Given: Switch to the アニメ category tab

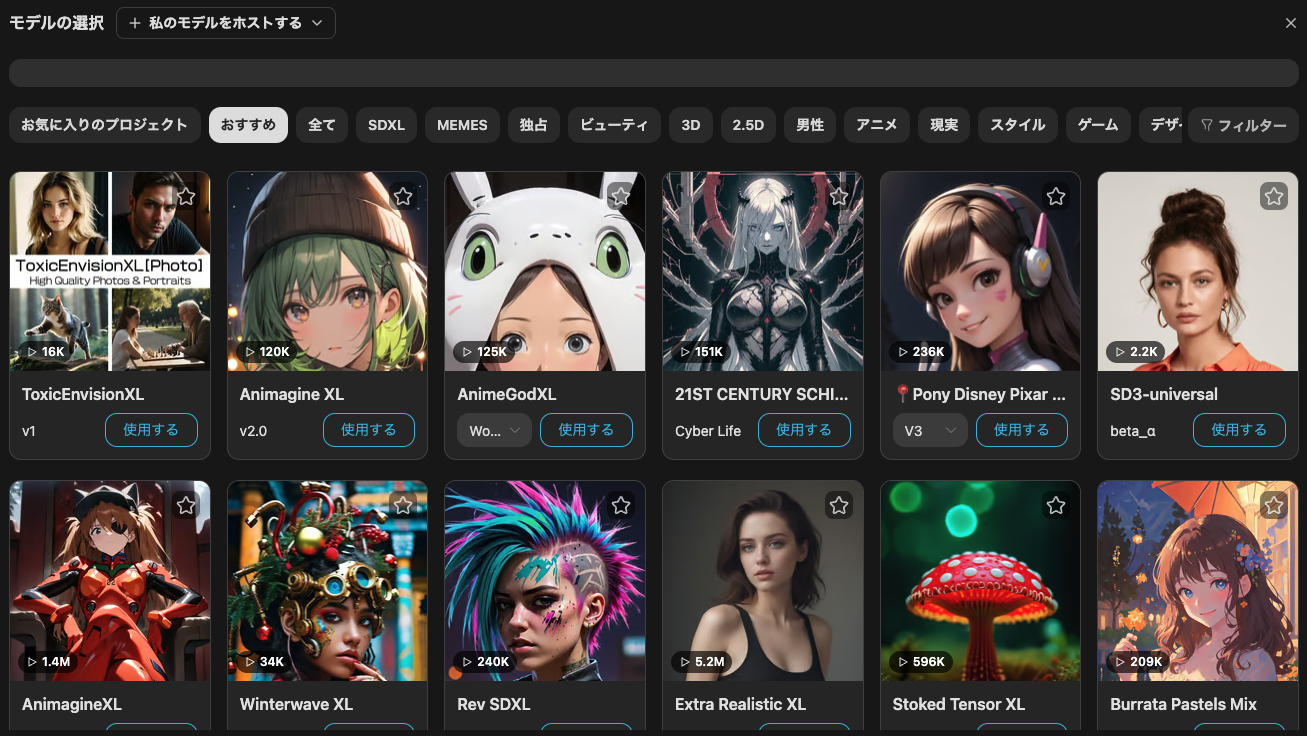Looking at the screenshot, I should click(x=877, y=125).
